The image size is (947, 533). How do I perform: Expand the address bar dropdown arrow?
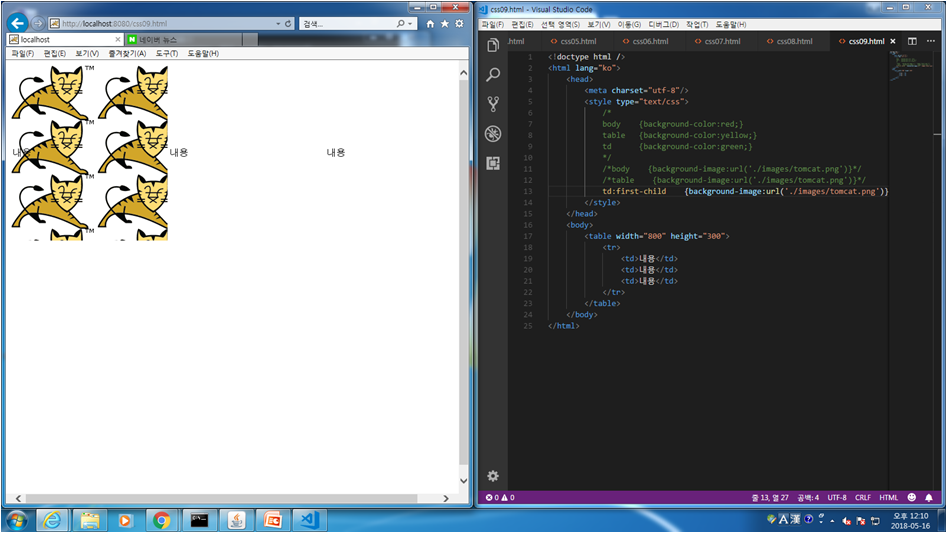(278, 24)
